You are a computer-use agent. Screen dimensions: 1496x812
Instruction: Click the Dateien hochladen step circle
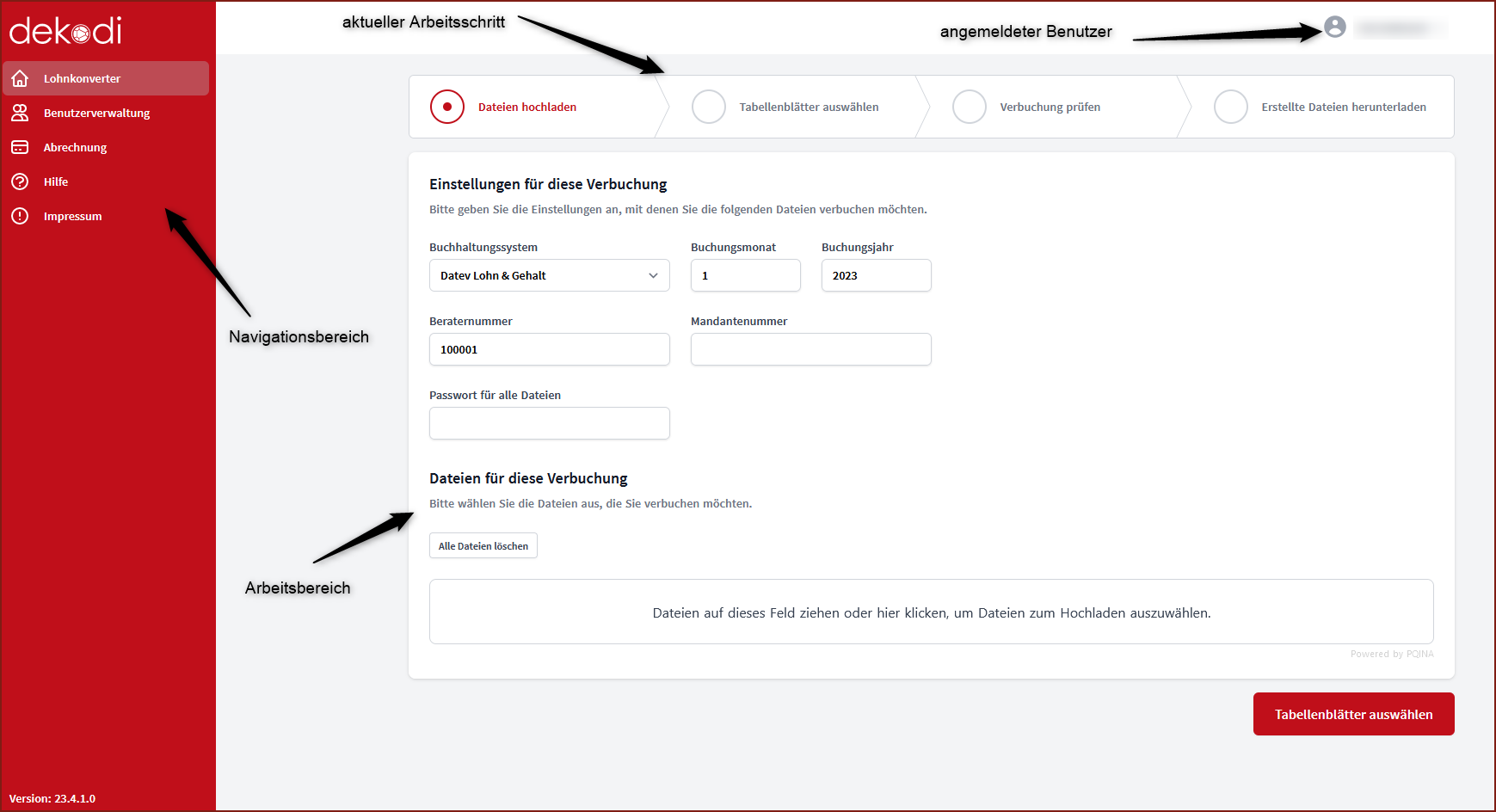[x=447, y=107]
